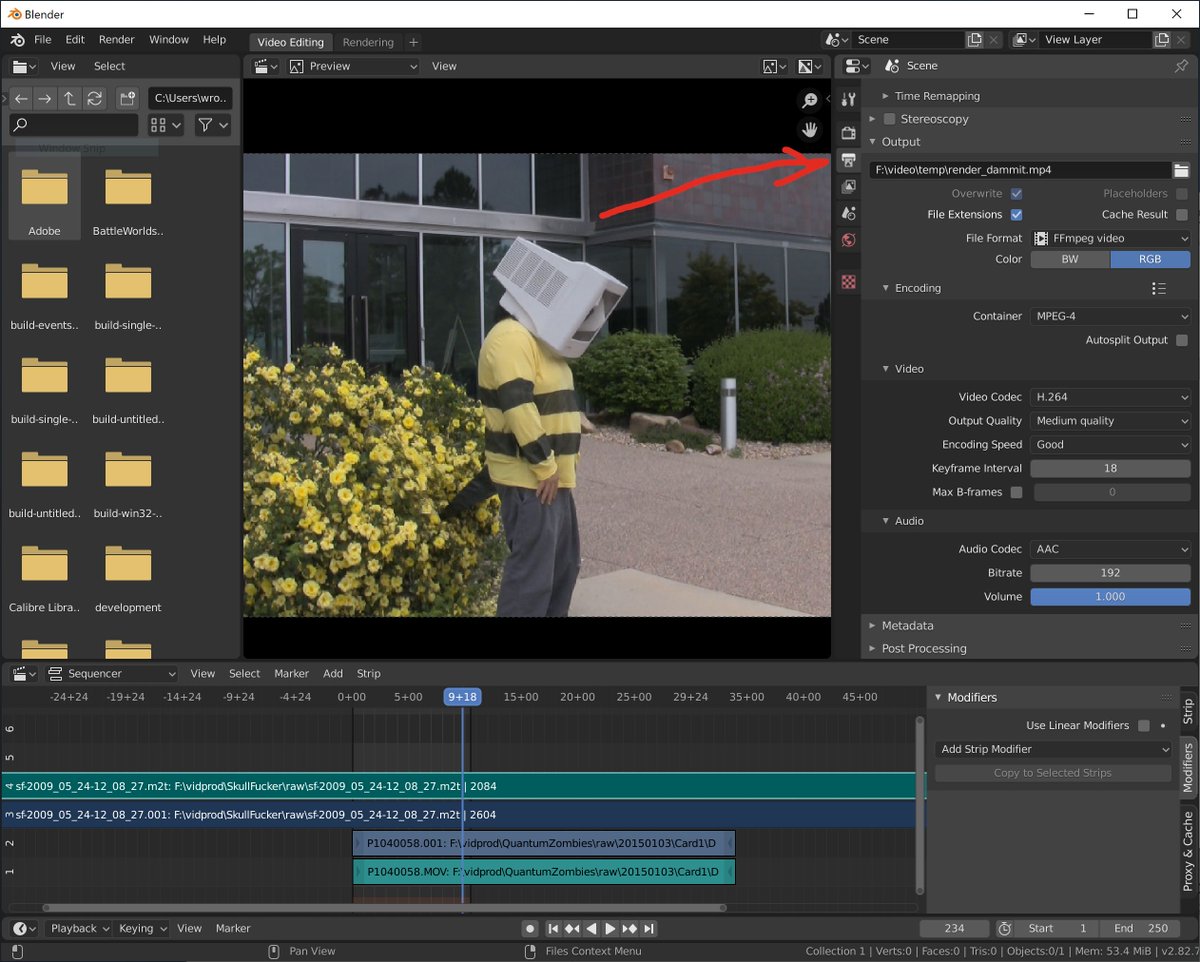The width and height of the screenshot is (1200, 962).
Task: Open encoding presets list icon
Action: tap(1159, 288)
